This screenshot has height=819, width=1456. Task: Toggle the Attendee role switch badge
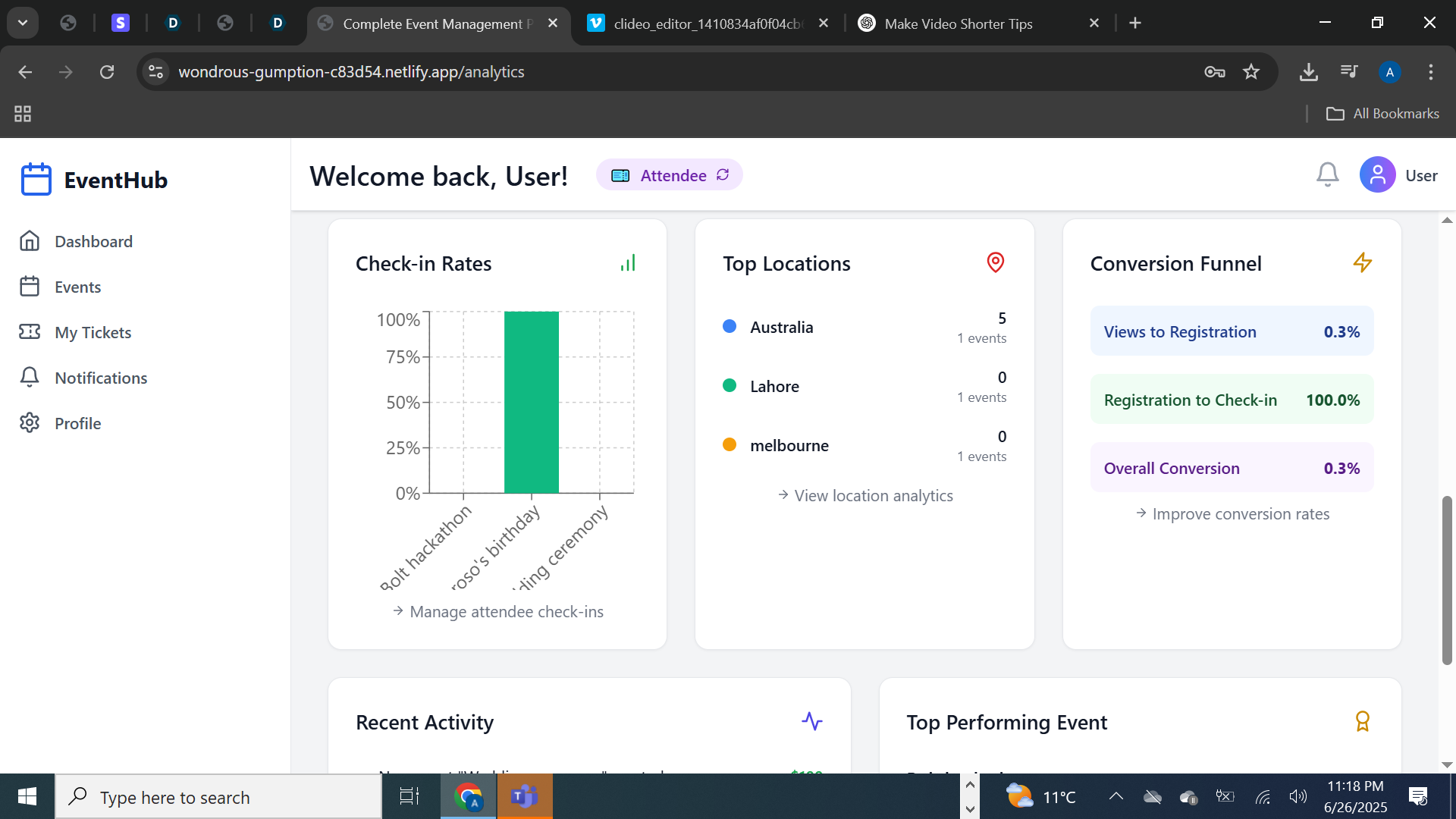669,175
